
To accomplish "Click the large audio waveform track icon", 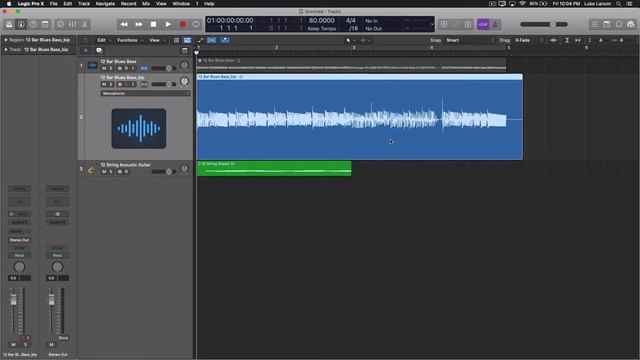I will pyautogui.click(x=139, y=128).
